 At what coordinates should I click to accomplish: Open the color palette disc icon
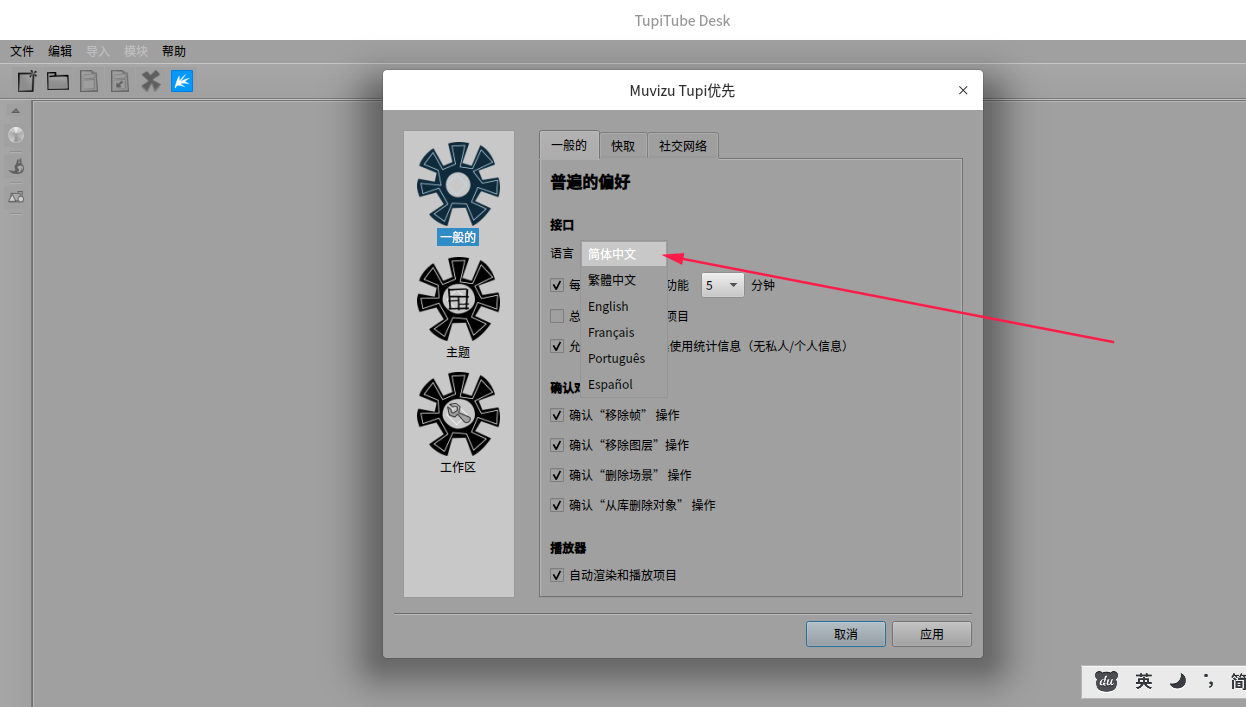[x=16, y=135]
